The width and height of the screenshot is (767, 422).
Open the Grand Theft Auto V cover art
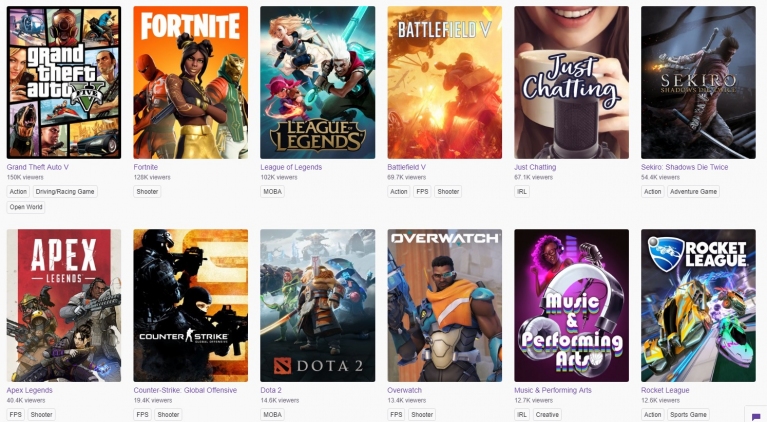click(64, 82)
